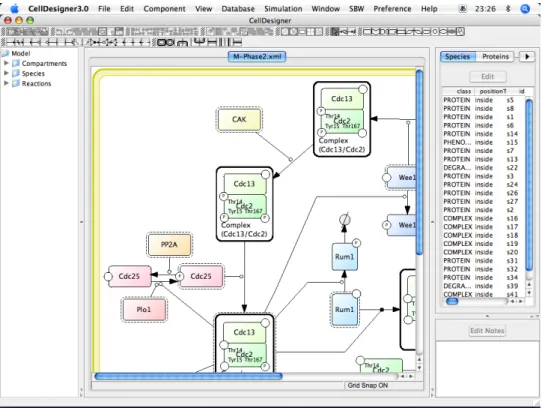Select the lower dashed Rum1 node
This screenshot has width=542, height=408.
(x=344, y=309)
